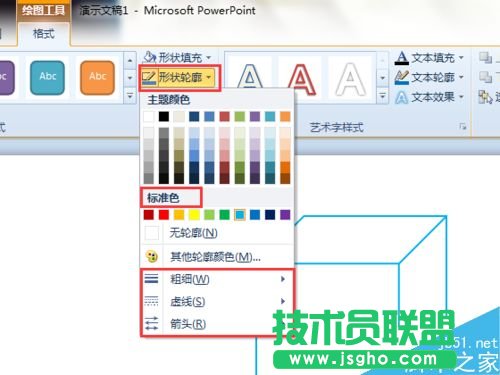Pick orange theme color in top row
Viewport: 500px width, 375px height.
[285, 116]
